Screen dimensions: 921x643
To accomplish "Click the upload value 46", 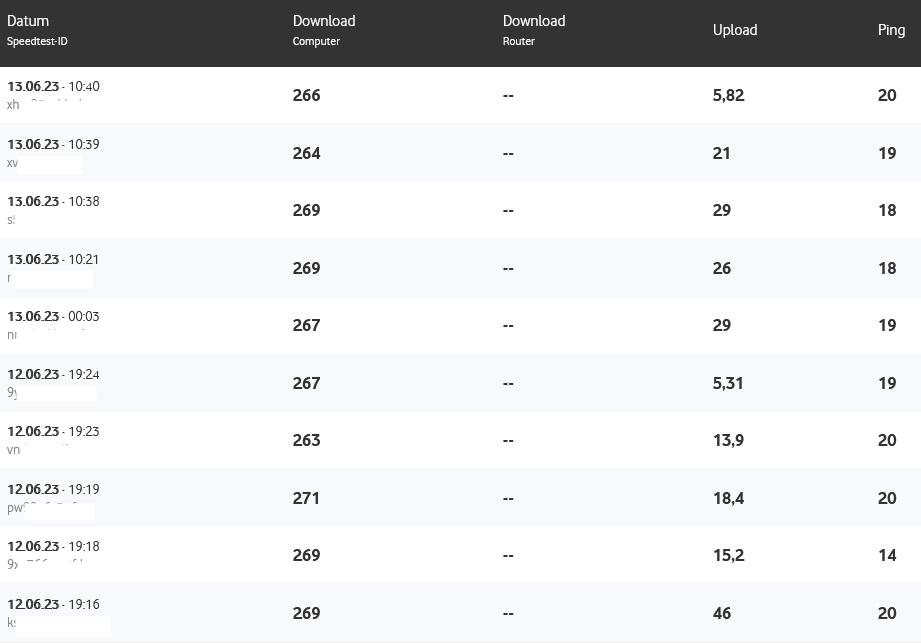I will (722, 613).
